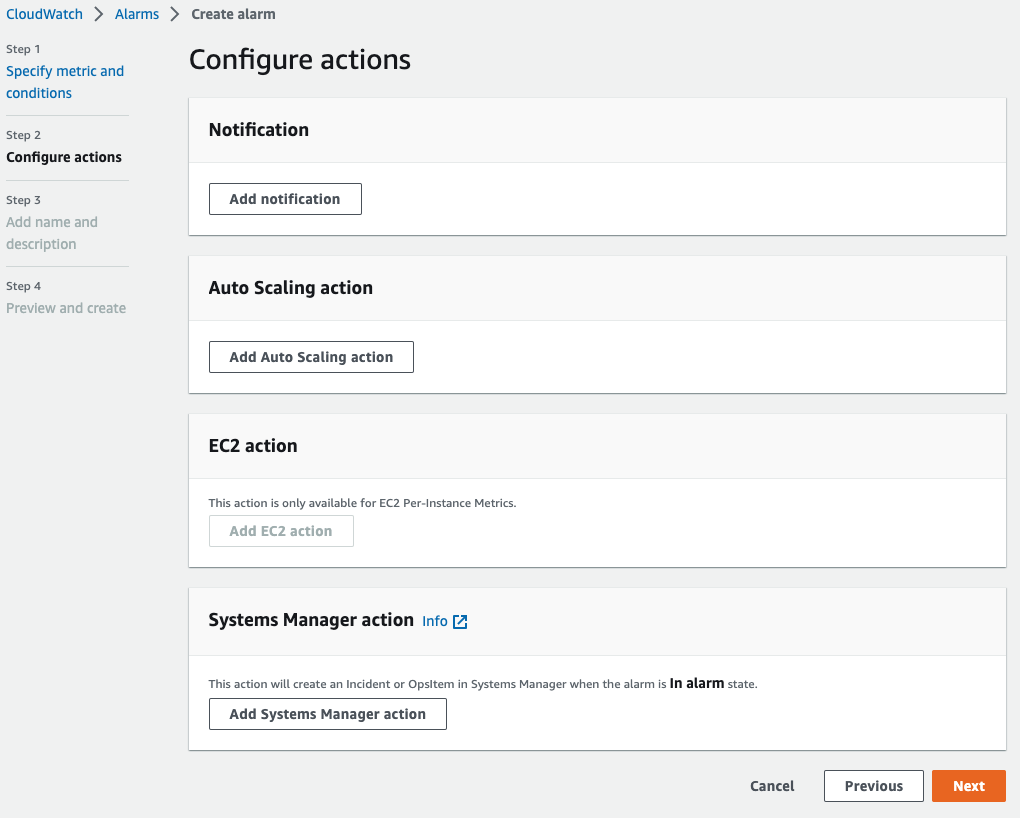This screenshot has height=818, width=1020.
Task: Click Add notification button
Action: pos(285,199)
